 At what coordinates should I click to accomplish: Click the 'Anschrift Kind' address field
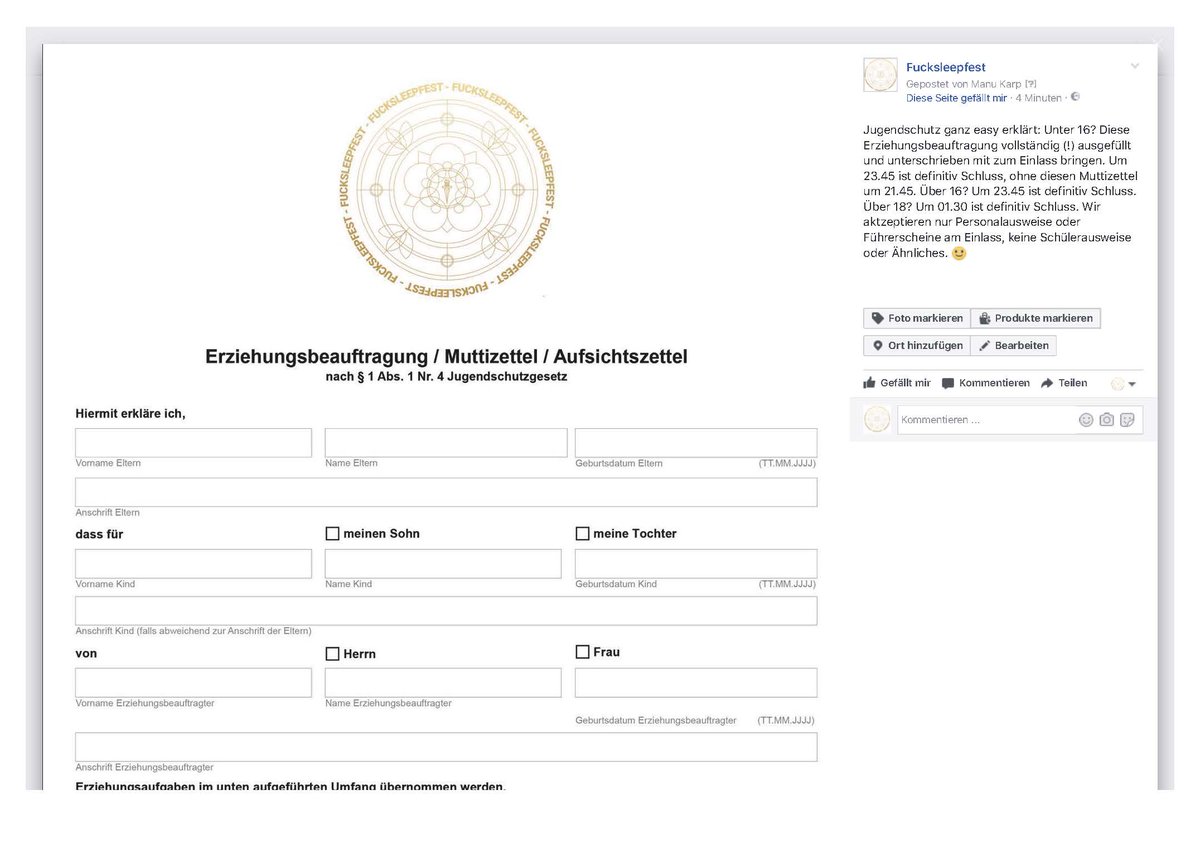(446, 611)
